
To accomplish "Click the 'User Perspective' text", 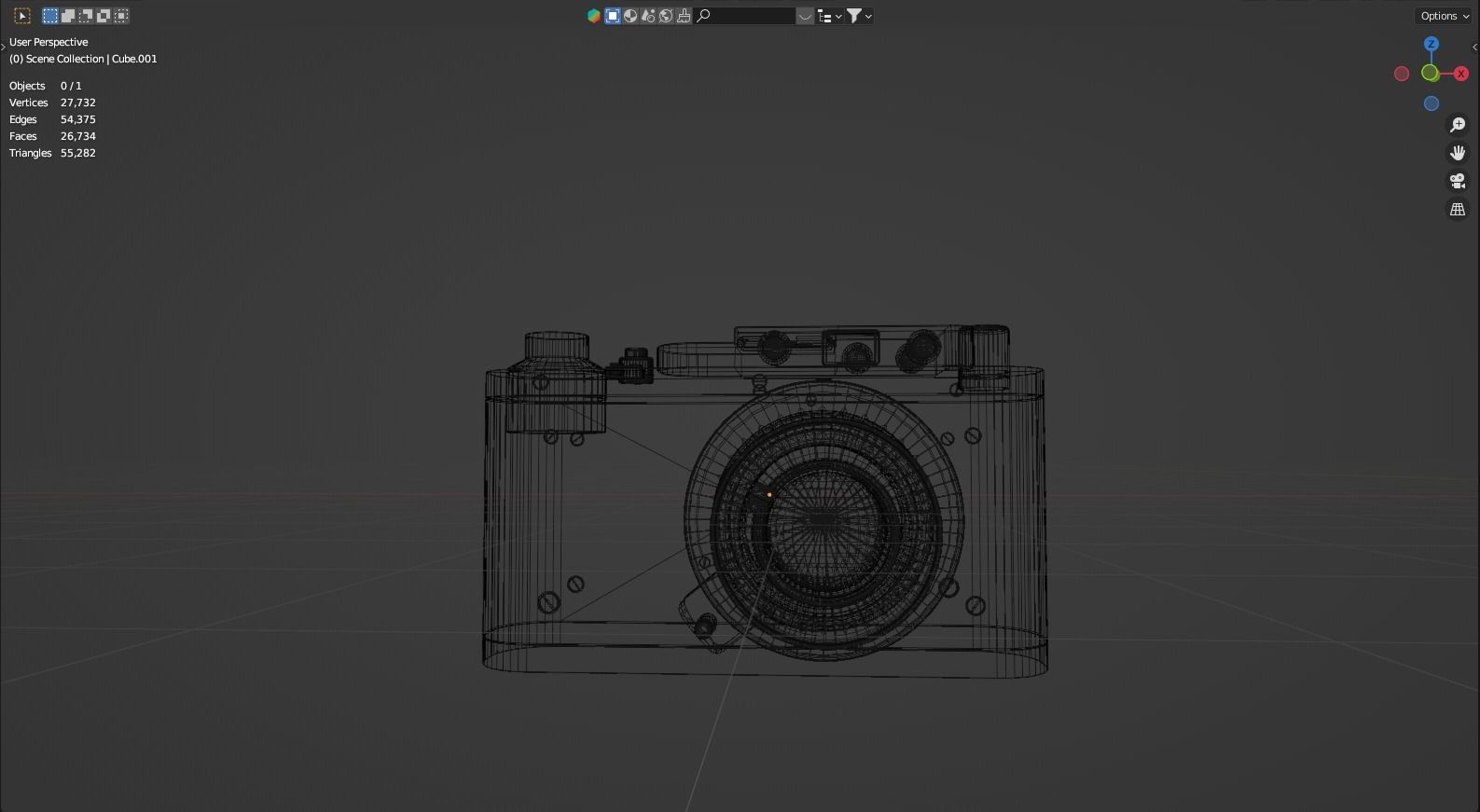I will tap(48, 42).
